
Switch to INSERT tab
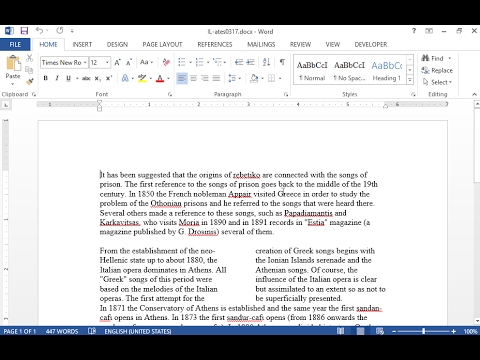[x=82, y=44]
